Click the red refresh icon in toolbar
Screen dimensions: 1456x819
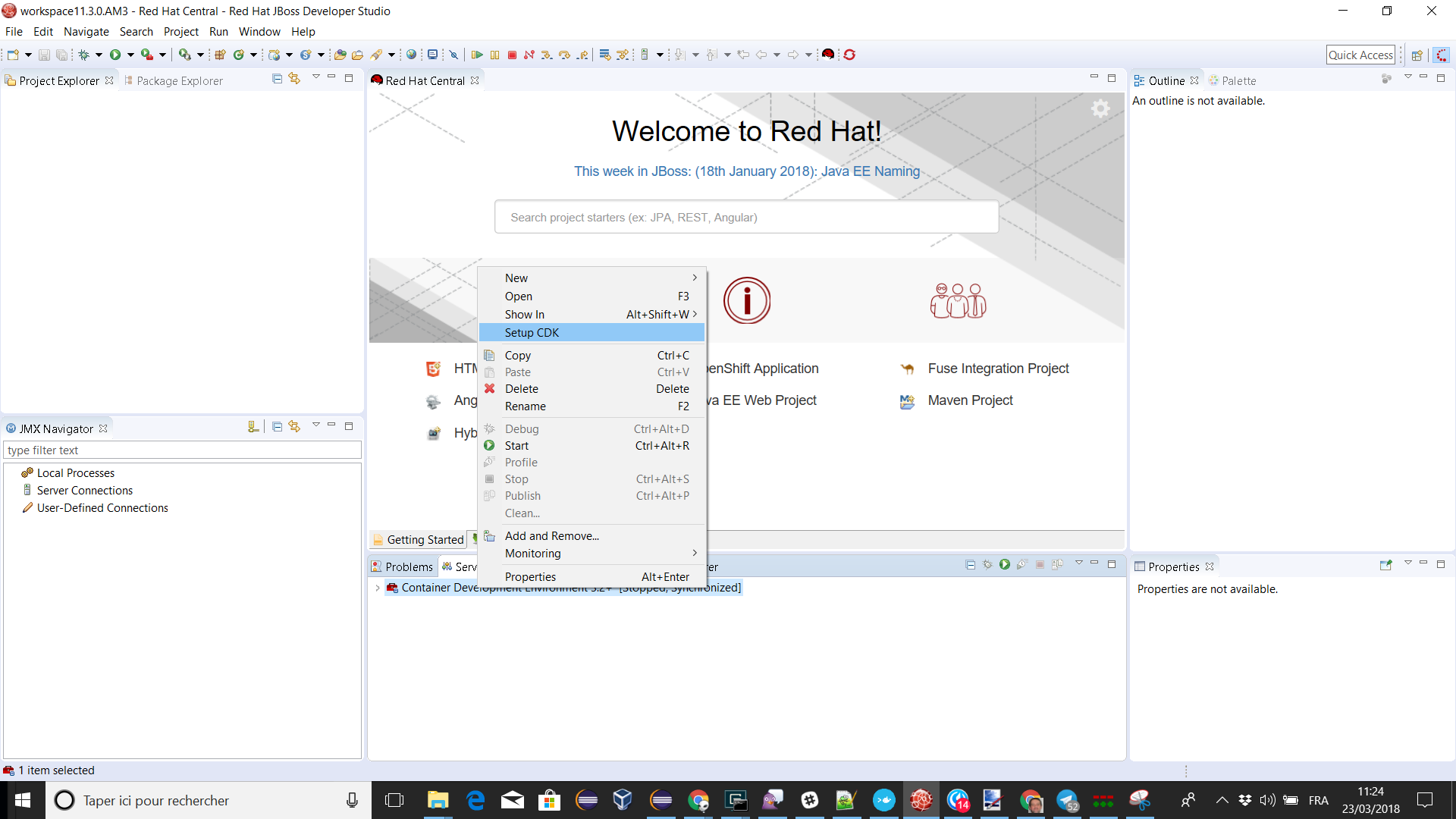(x=849, y=55)
